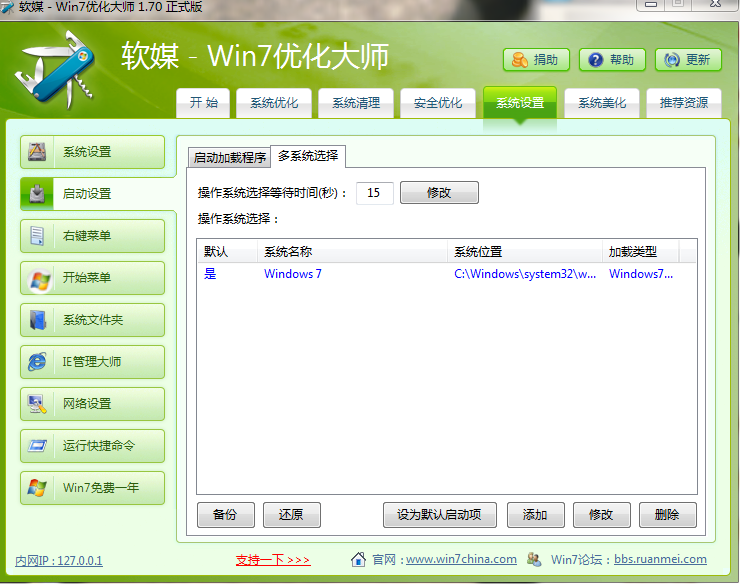Click the 备份 button
The width and height of the screenshot is (740, 584).
point(226,515)
